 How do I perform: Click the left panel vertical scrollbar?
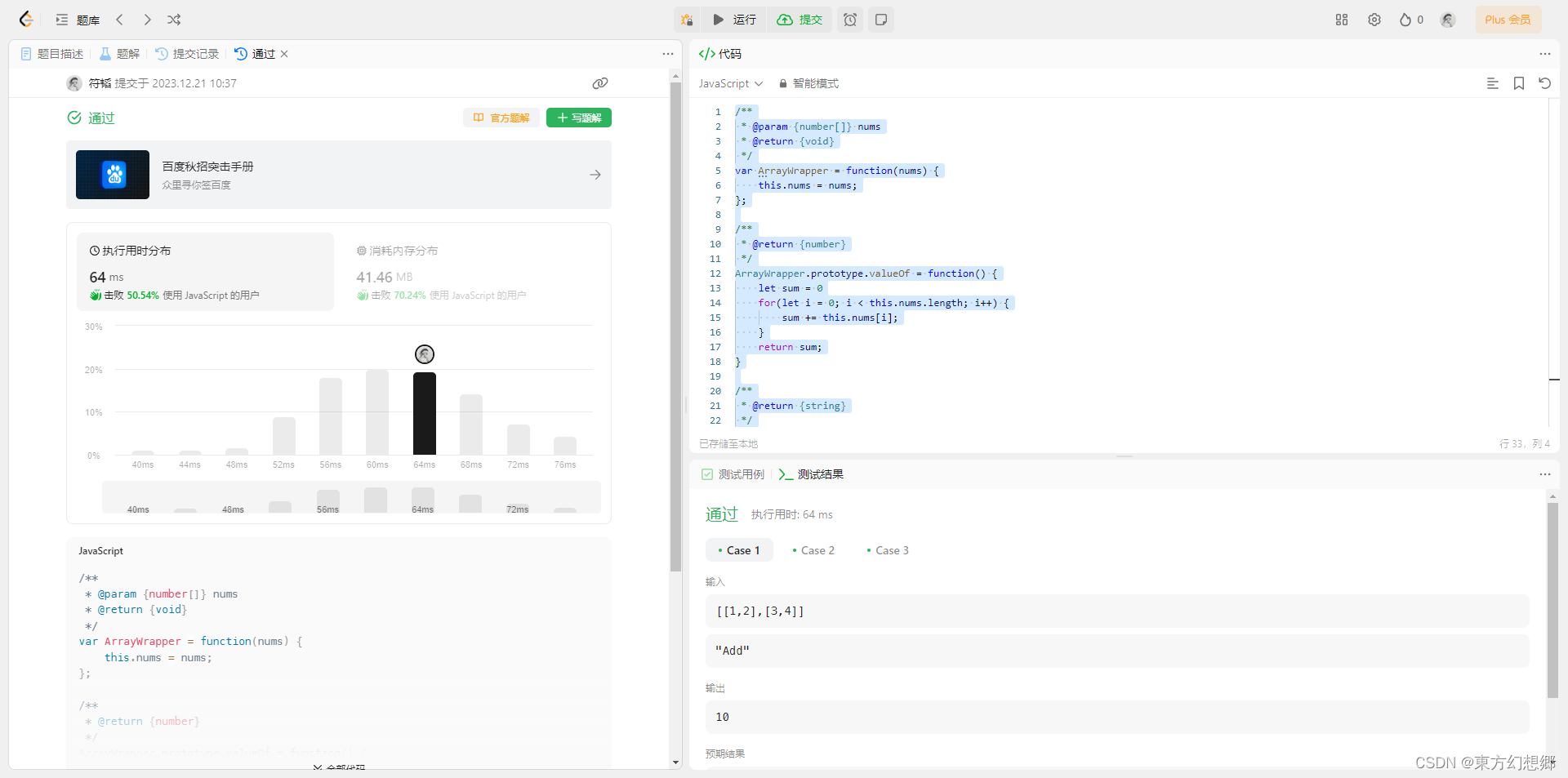pos(675,327)
